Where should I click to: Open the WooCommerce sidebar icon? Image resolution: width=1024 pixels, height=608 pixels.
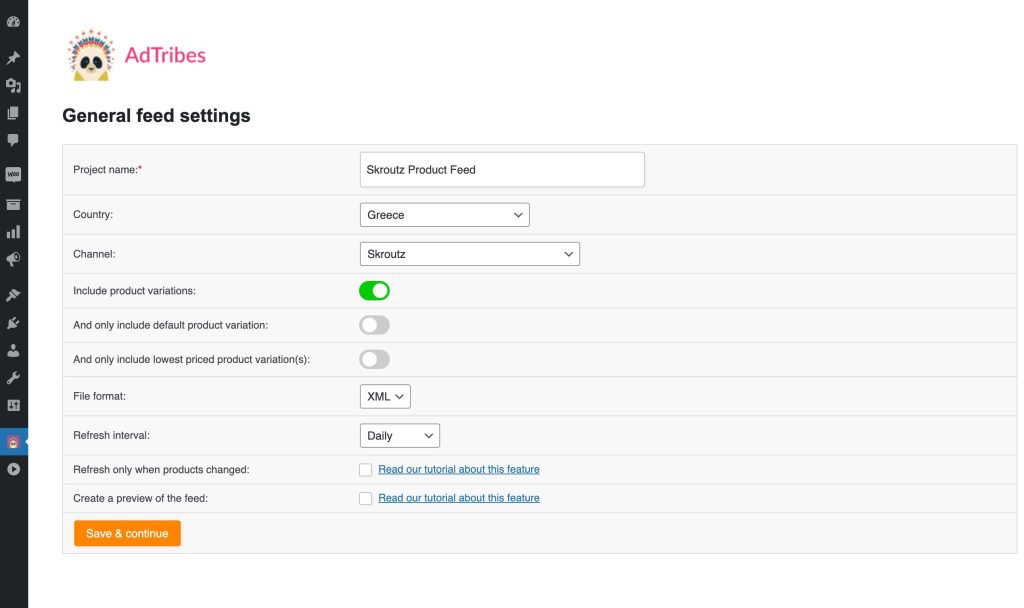click(13, 175)
